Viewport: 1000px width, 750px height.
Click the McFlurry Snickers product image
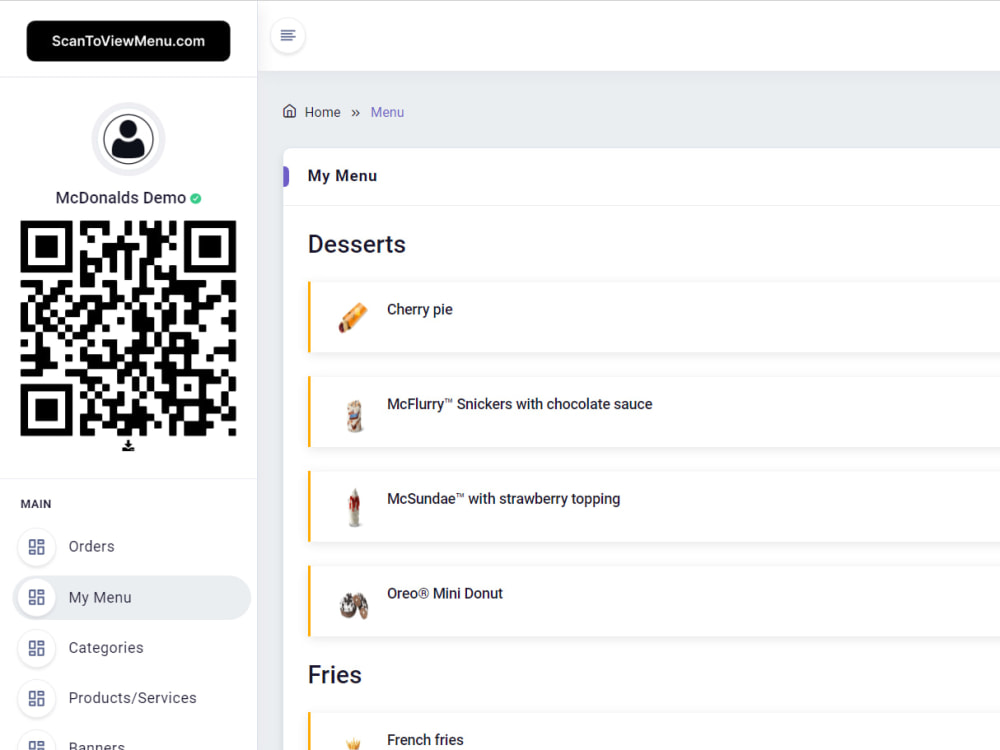coord(355,416)
